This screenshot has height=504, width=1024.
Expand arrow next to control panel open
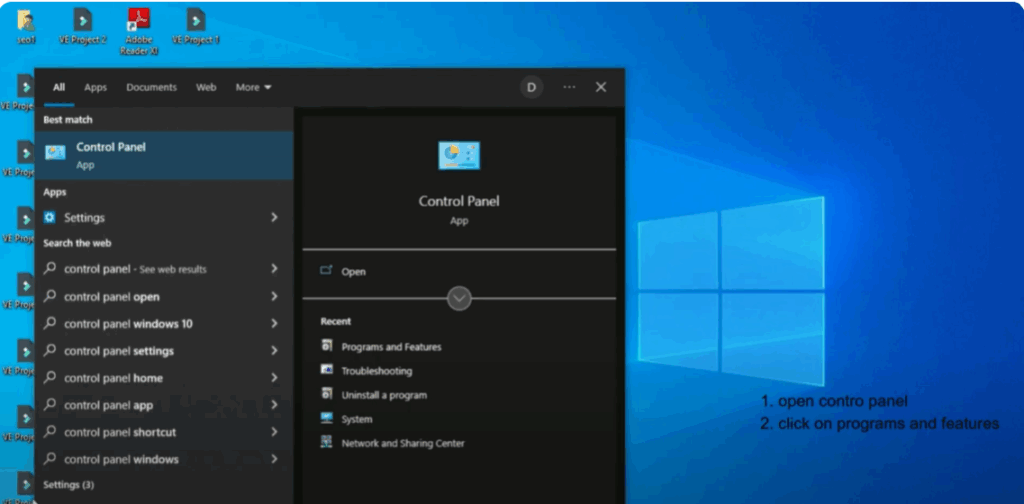(274, 297)
